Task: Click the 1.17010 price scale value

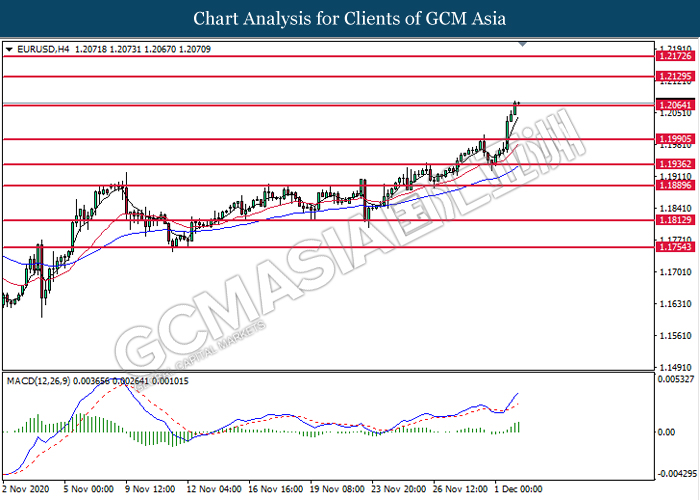Action: pyautogui.click(x=675, y=272)
